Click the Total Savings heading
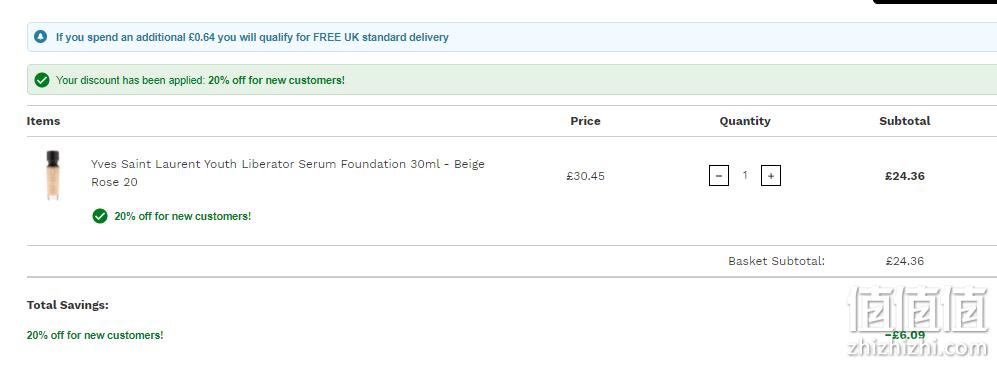Image resolution: width=997 pixels, height=365 pixels. 67,305
